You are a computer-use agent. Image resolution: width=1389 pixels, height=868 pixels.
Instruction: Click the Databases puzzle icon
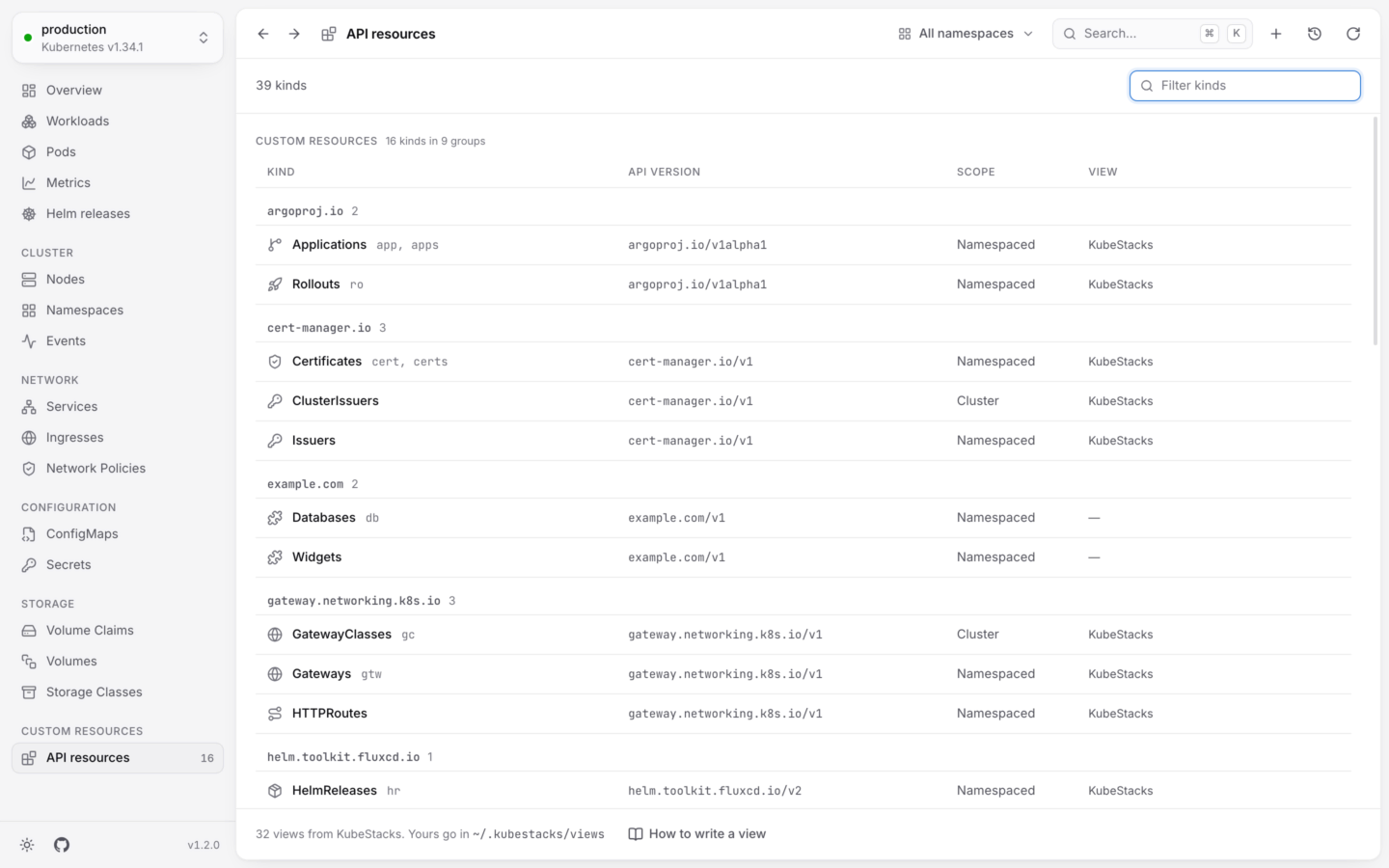point(275,518)
